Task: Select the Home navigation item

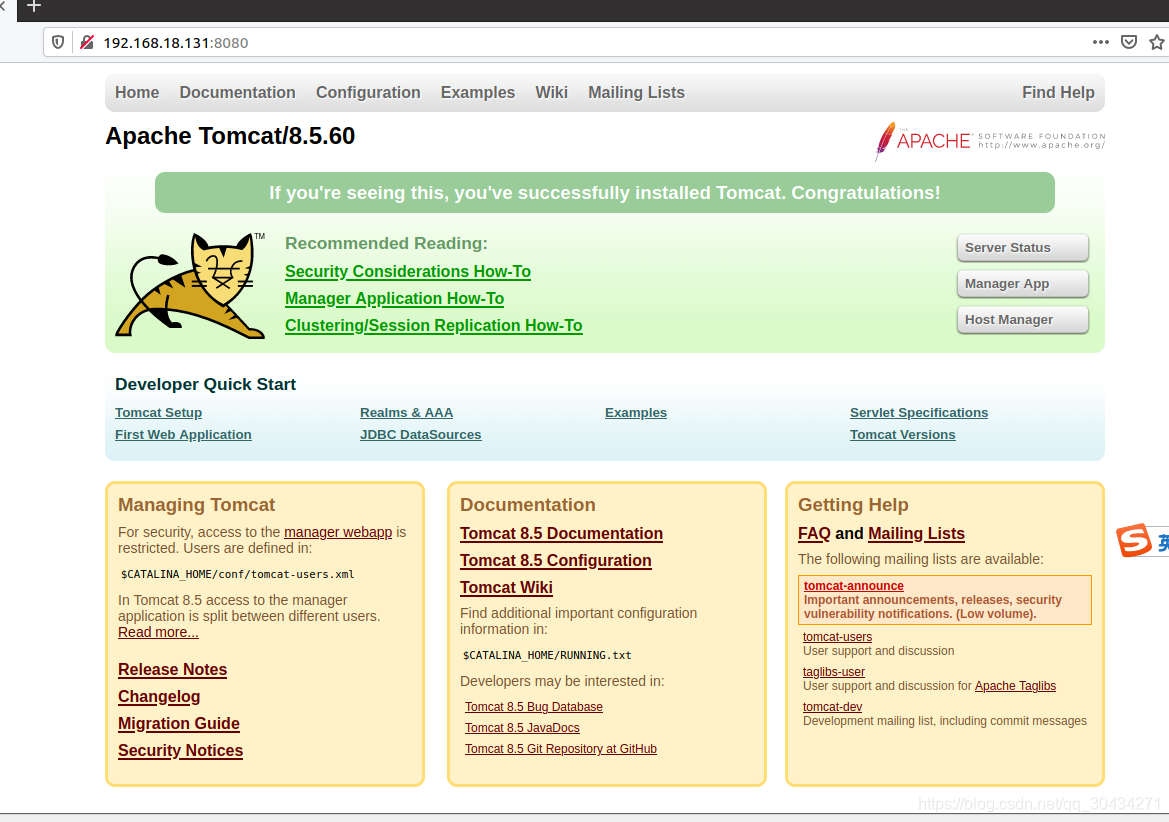Action: [x=137, y=92]
